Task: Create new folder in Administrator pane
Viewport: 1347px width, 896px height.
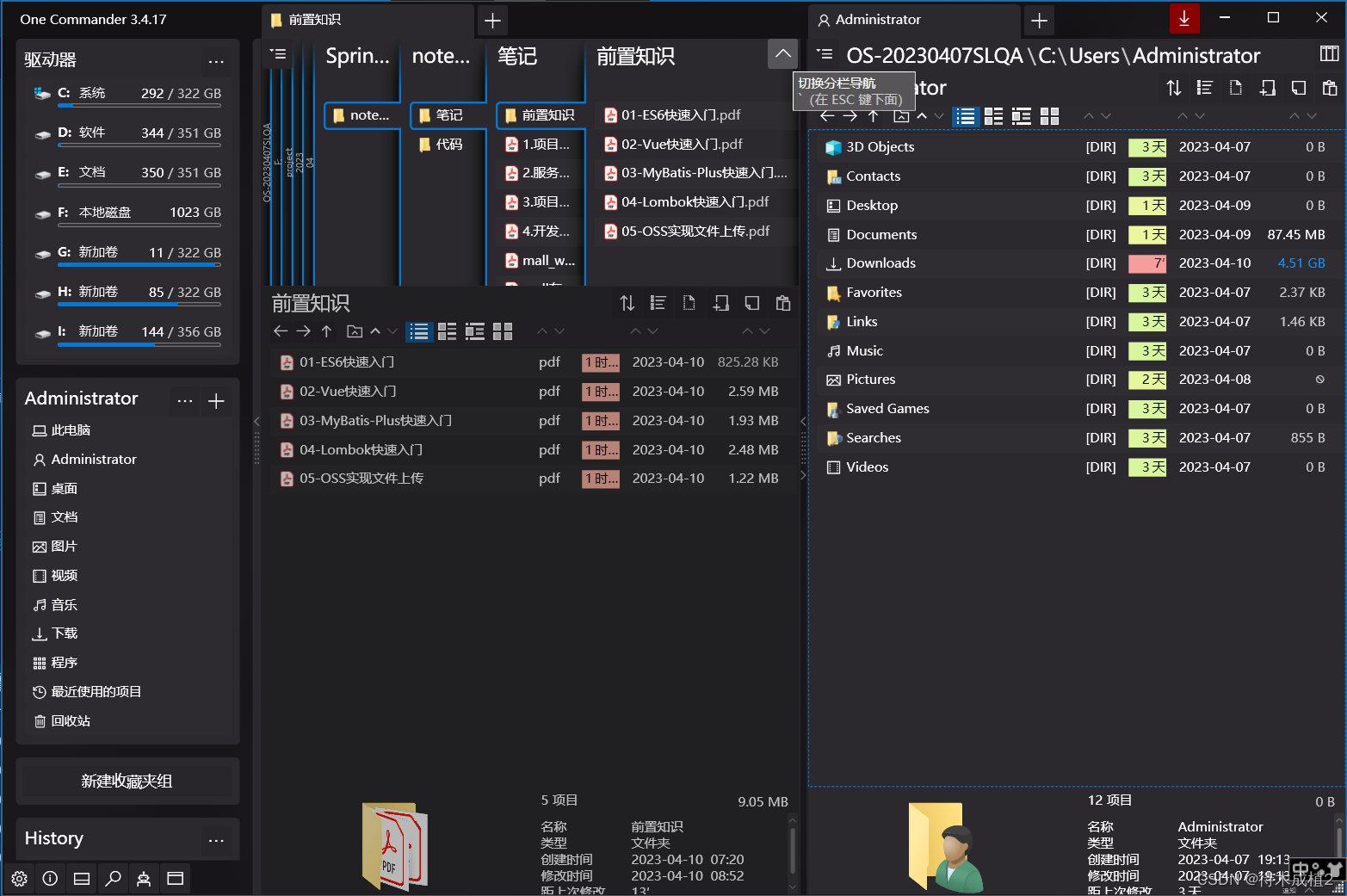Action: (x=1267, y=88)
